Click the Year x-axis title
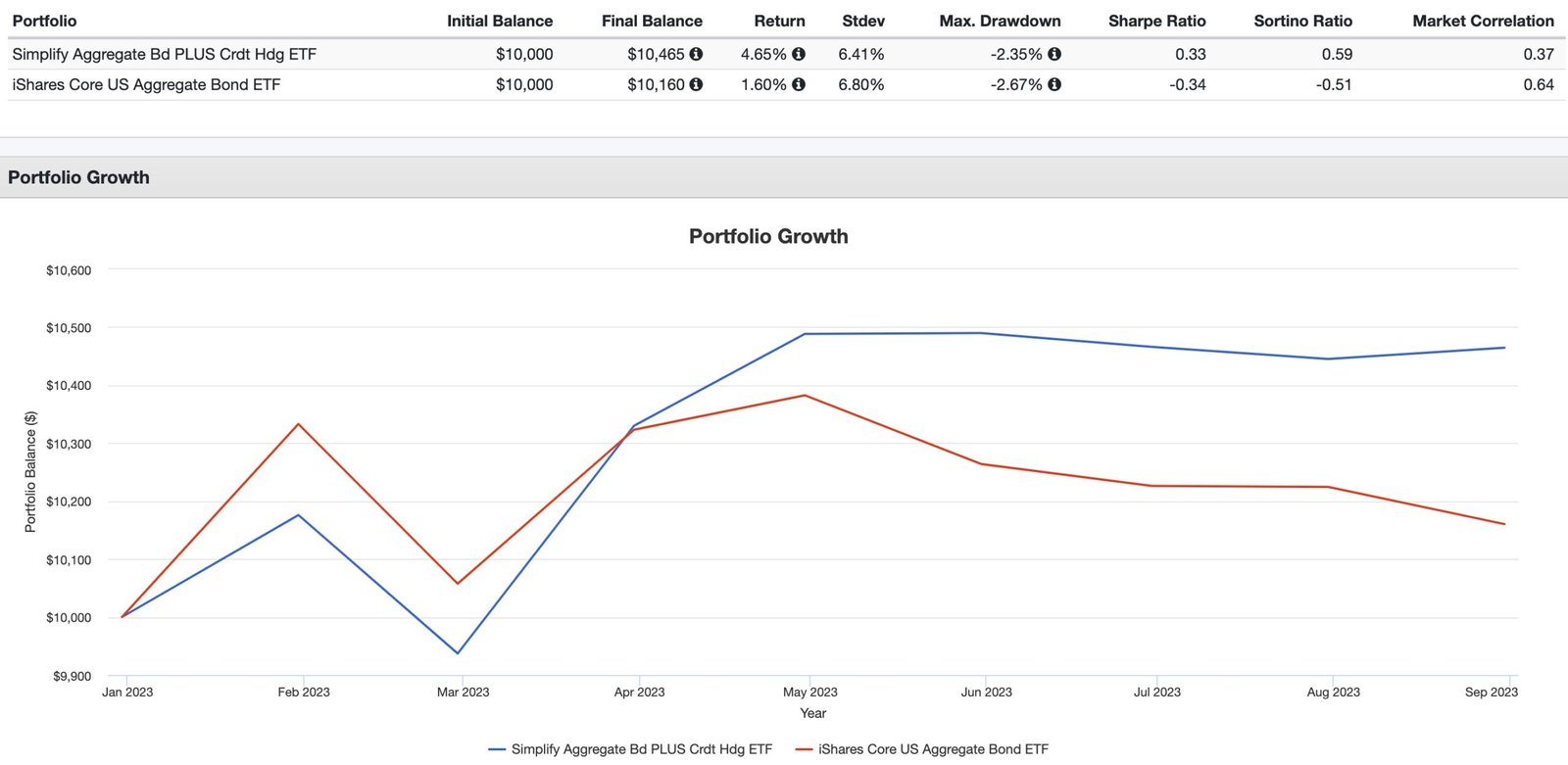Screen dimensions: 1568x765 point(812,713)
